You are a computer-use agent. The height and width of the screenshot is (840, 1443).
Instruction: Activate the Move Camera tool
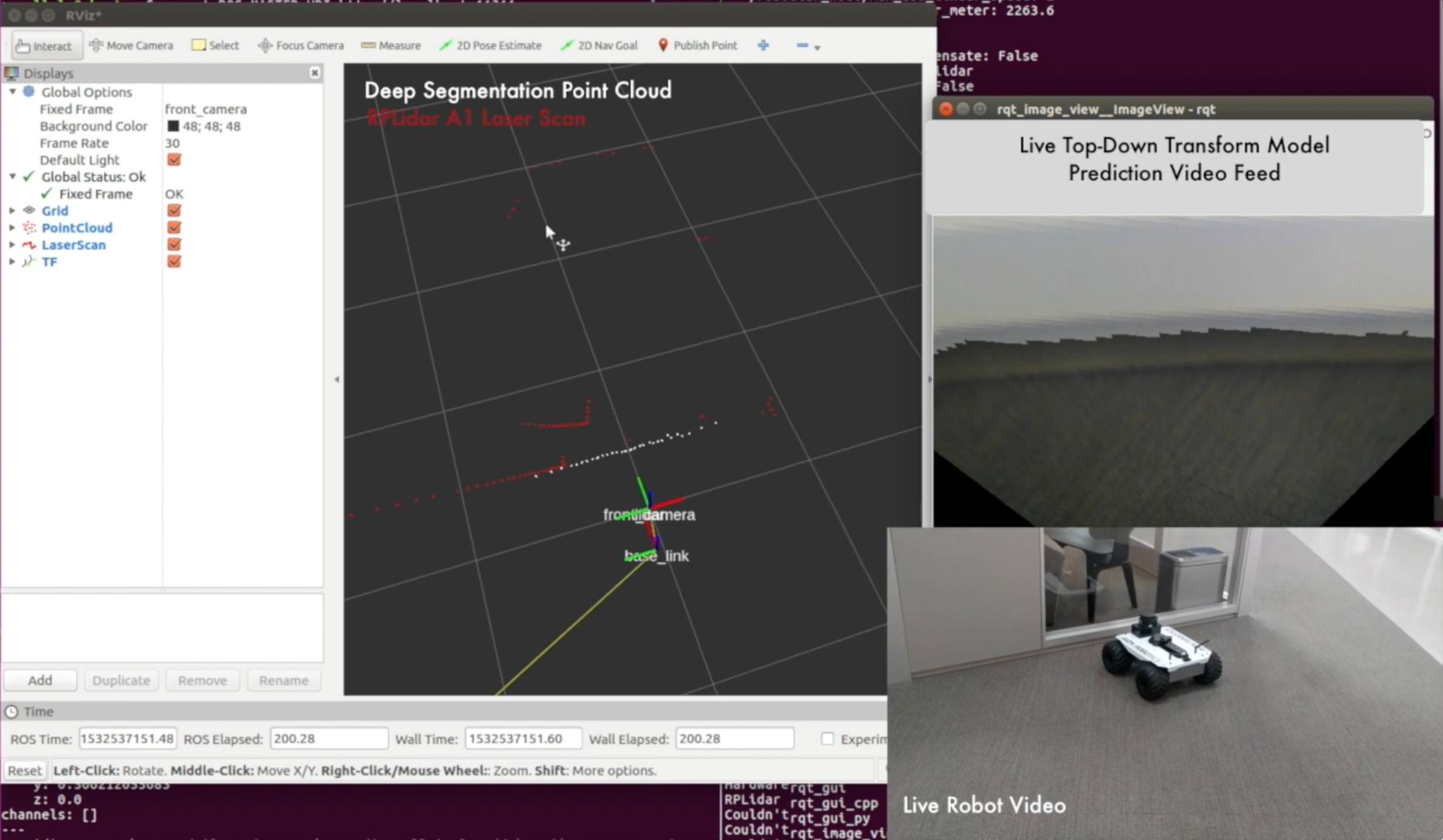(x=131, y=46)
